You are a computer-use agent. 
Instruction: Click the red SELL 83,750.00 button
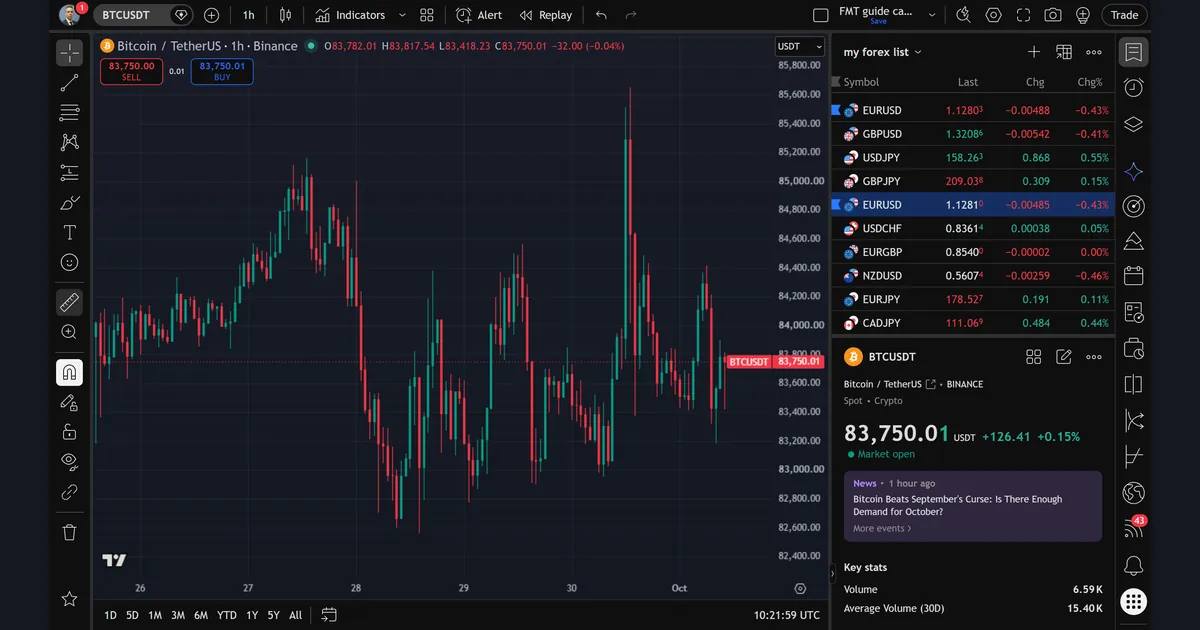[x=131, y=71]
